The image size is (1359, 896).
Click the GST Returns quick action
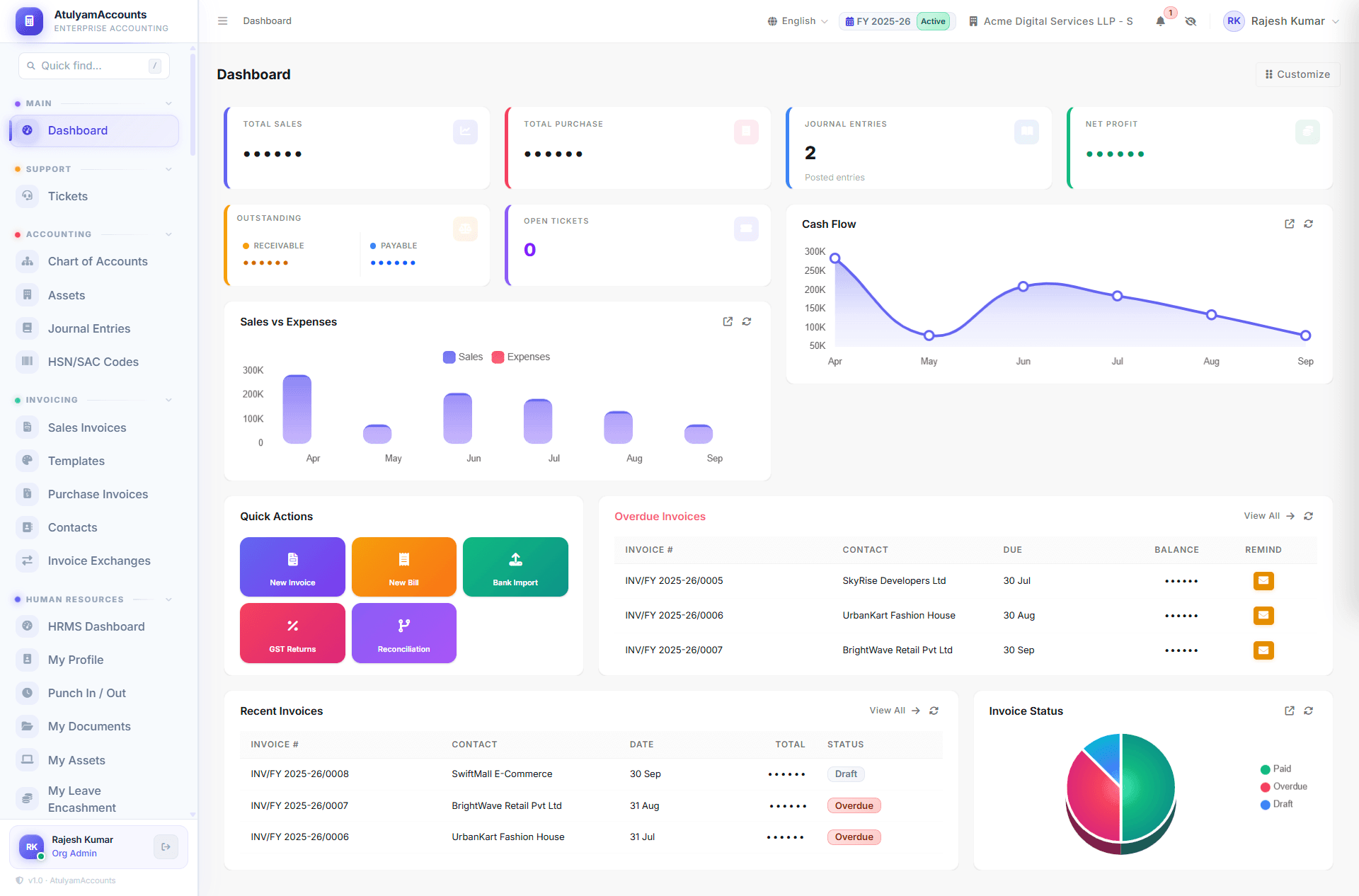[292, 633]
